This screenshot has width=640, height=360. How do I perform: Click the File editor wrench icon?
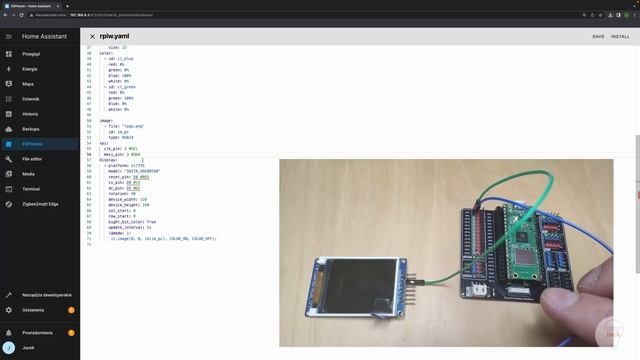(x=9, y=159)
